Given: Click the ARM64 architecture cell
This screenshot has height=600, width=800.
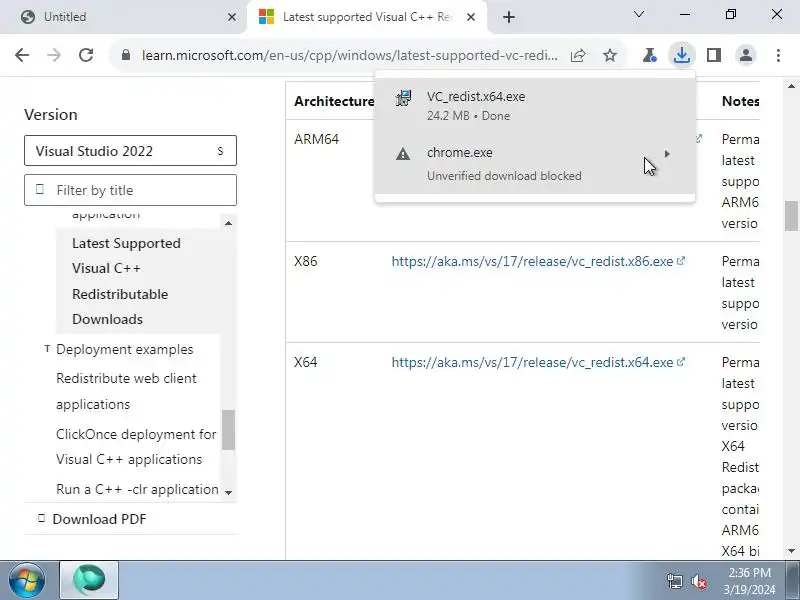Looking at the screenshot, I should pos(316,139).
